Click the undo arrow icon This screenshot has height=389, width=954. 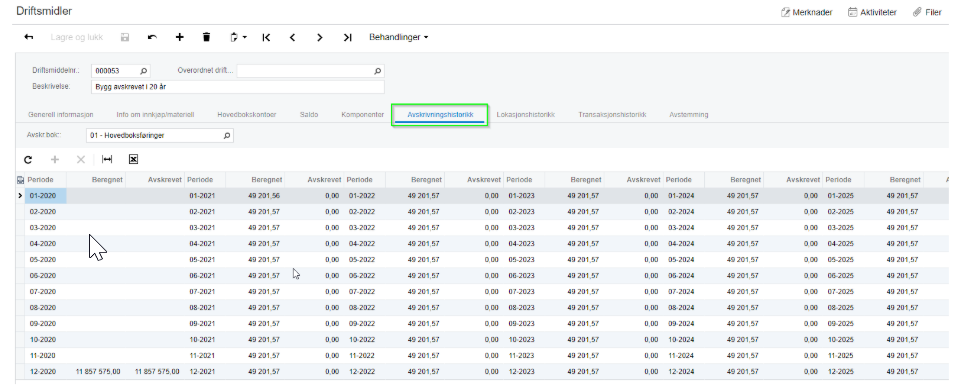click(x=152, y=37)
